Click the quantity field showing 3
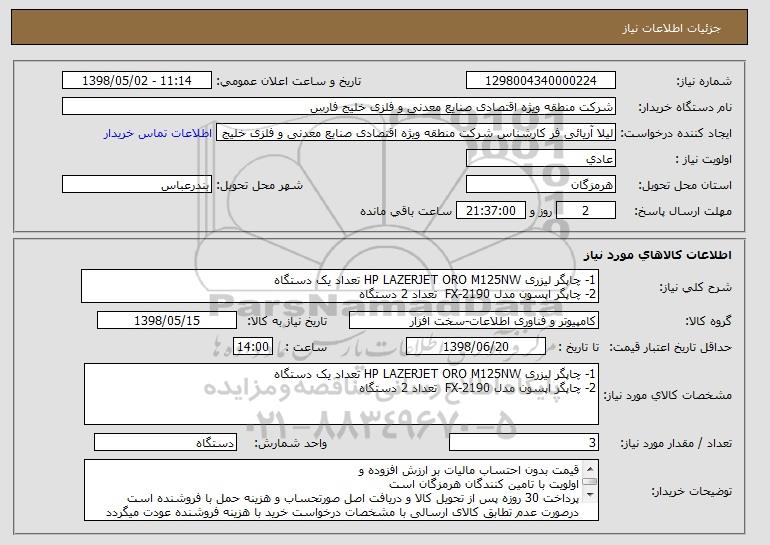The width and height of the screenshot is (770, 545). pyautogui.click(x=524, y=442)
